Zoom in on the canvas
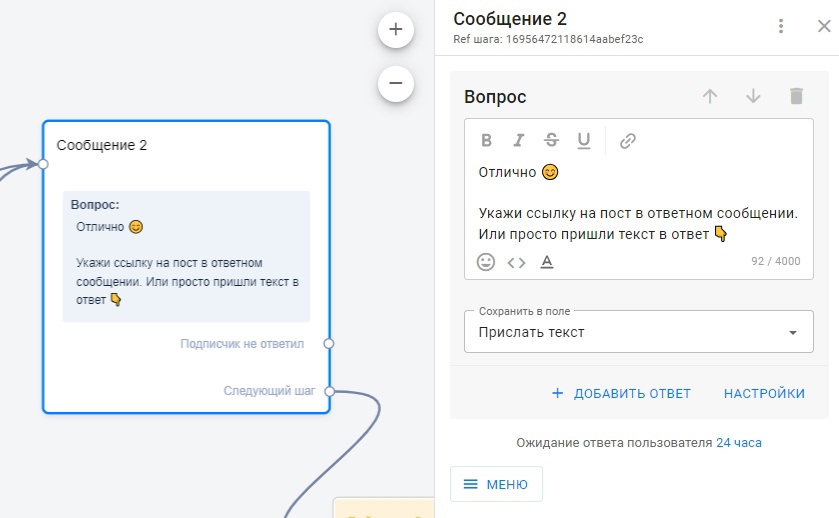The height and width of the screenshot is (518, 839). pos(395,30)
